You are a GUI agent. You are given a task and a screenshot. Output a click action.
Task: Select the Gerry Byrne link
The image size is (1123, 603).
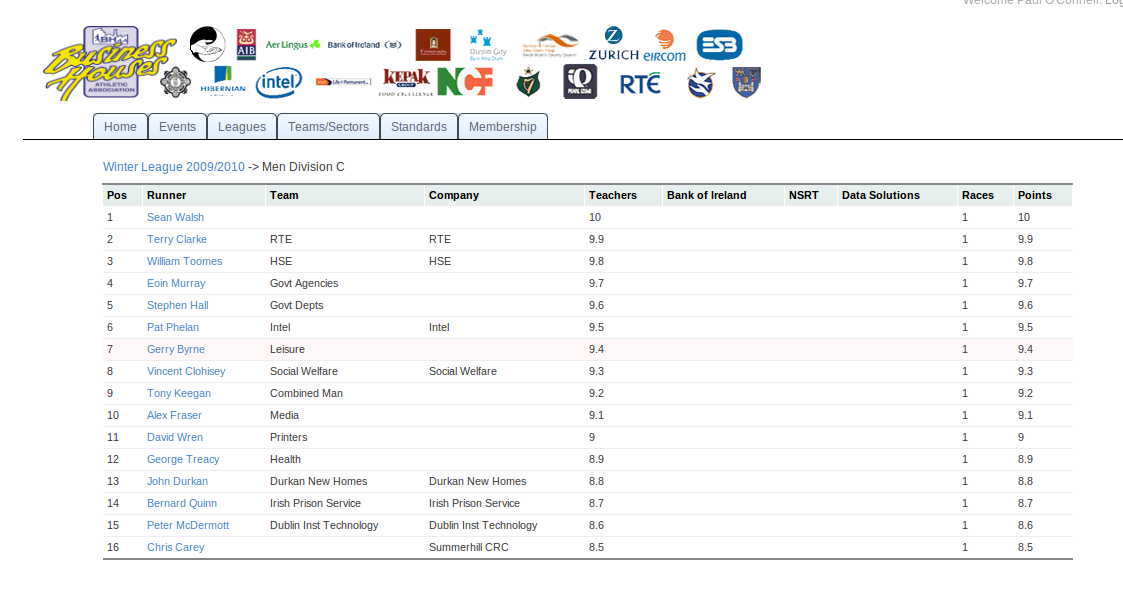(x=176, y=349)
